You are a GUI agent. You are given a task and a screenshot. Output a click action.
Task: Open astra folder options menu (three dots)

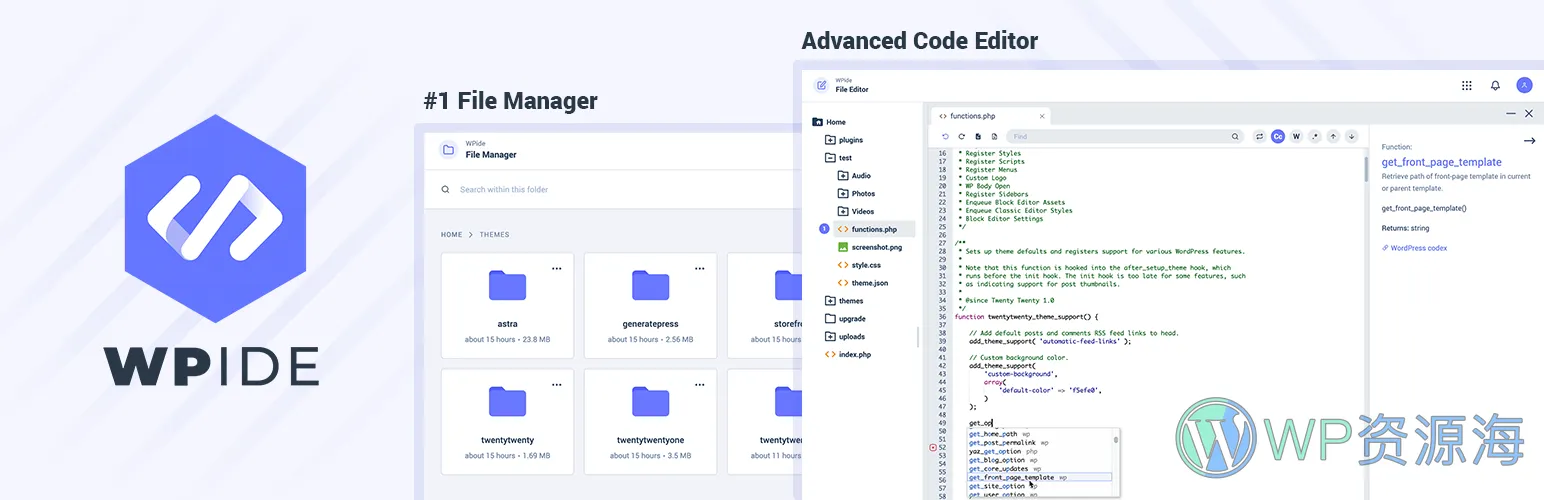[557, 268]
